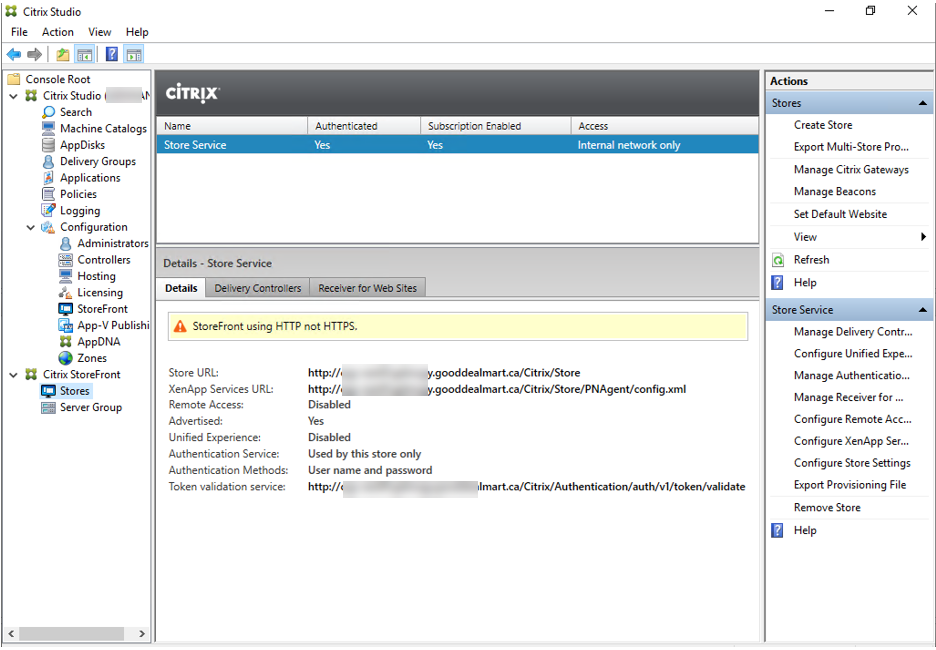Click Configure Store Settings action

[852, 463]
